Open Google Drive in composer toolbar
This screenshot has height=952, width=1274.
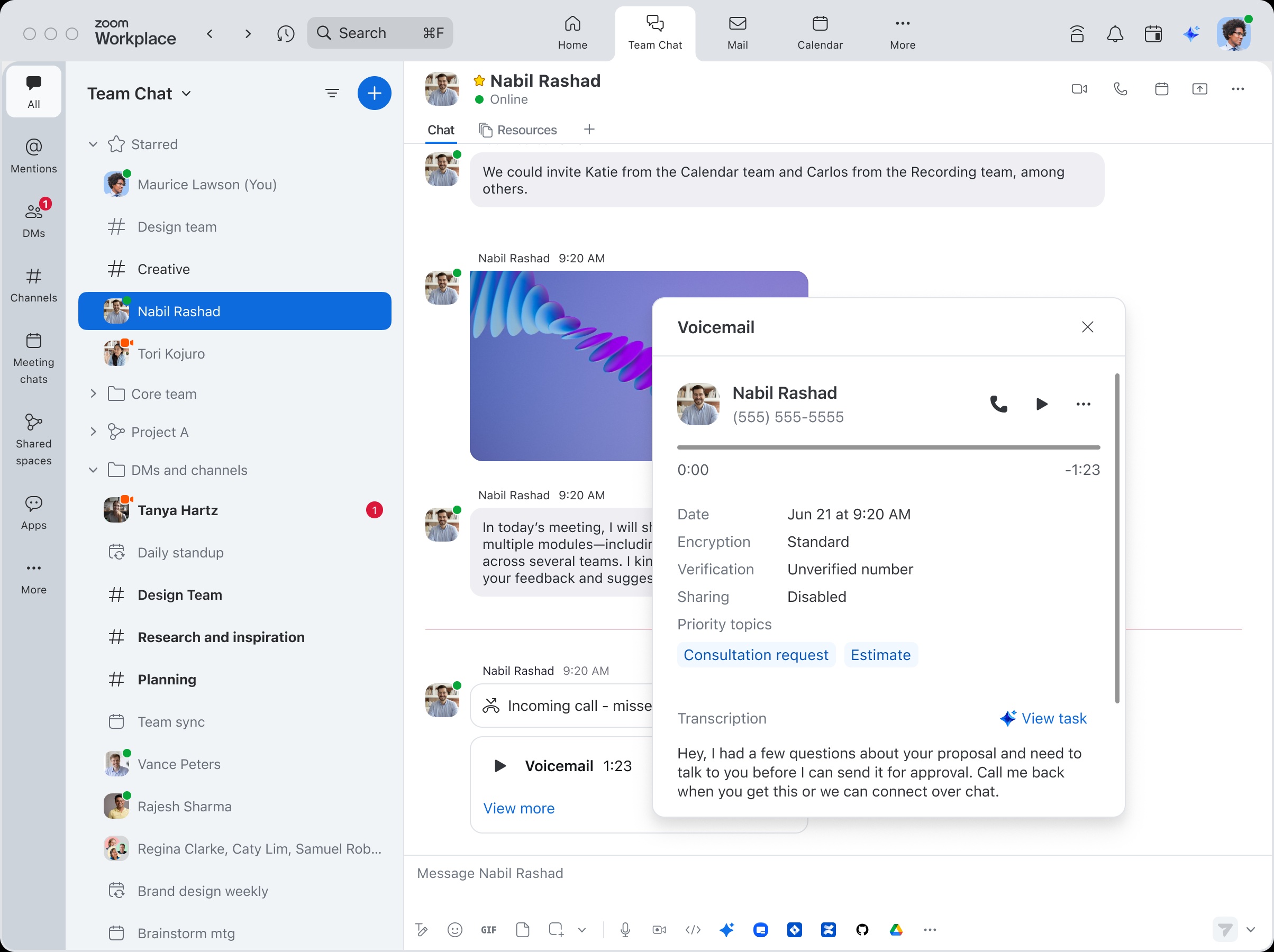coord(896,930)
